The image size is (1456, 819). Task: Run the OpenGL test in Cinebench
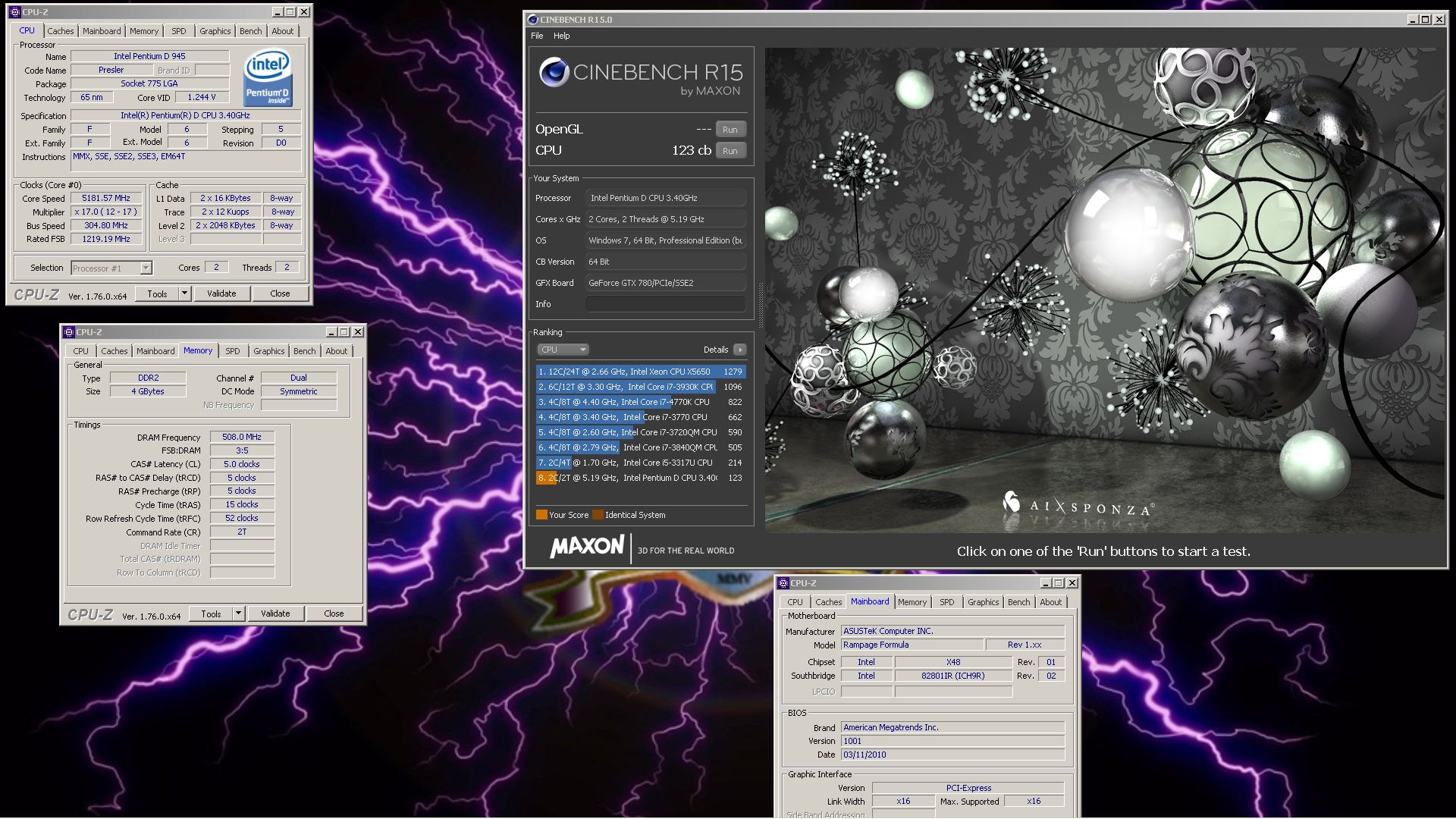pyautogui.click(x=730, y=130)
